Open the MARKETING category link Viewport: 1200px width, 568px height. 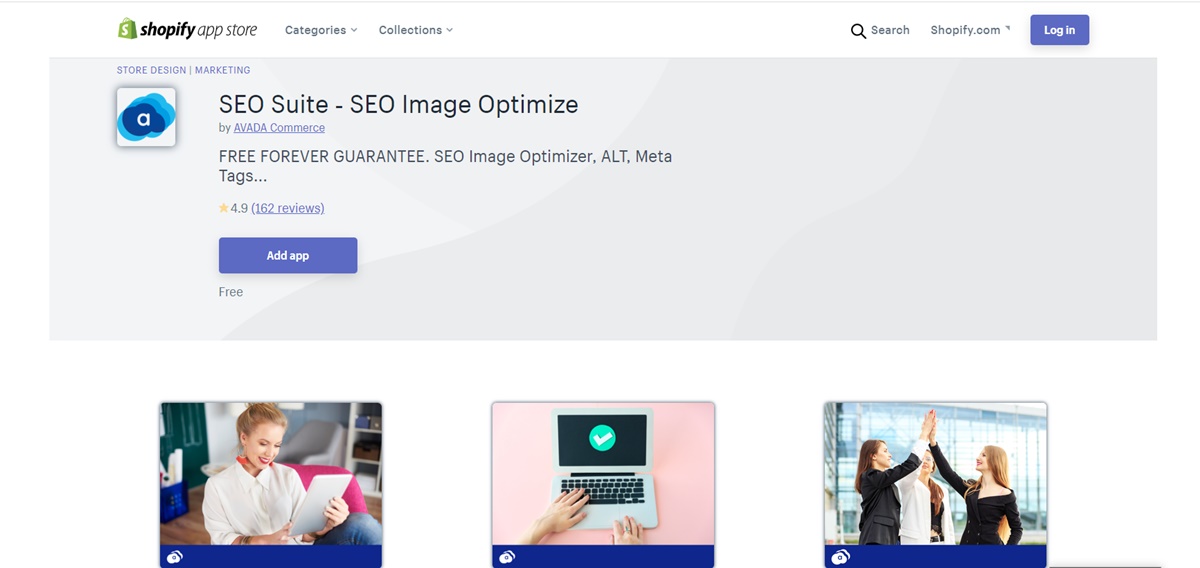coord(223,70)
